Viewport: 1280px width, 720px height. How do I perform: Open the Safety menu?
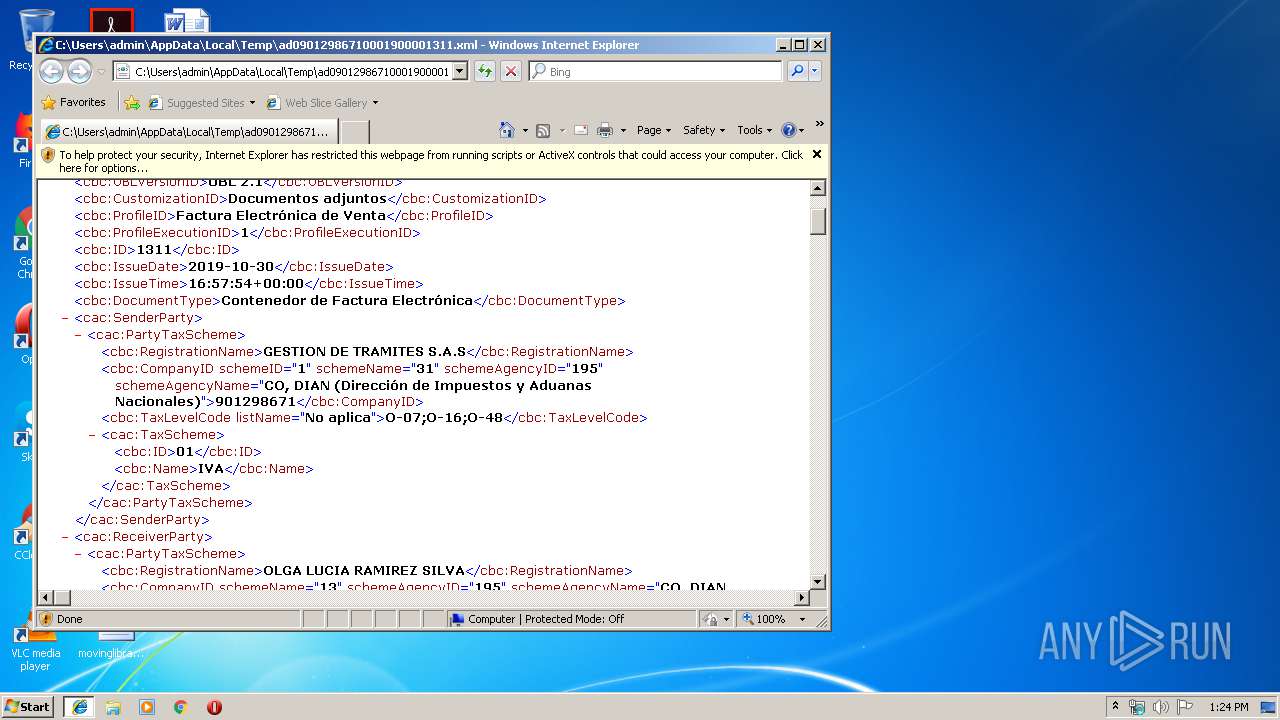click(x=704, y=130)
